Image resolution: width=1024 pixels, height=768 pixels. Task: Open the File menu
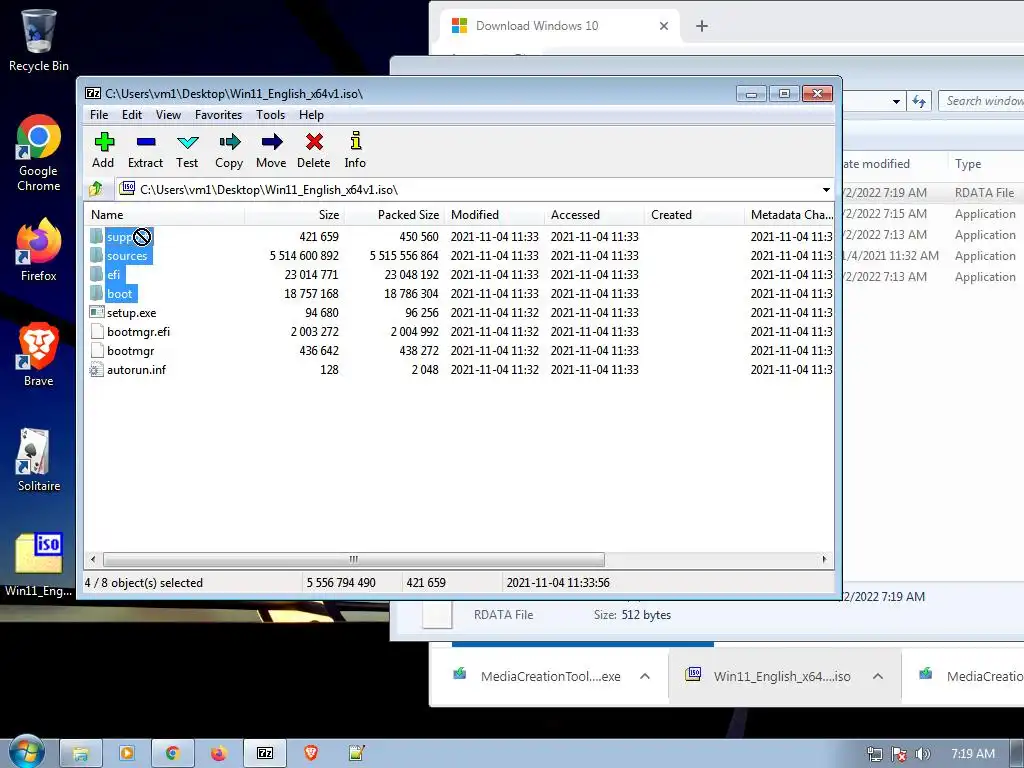click(99, 115)
